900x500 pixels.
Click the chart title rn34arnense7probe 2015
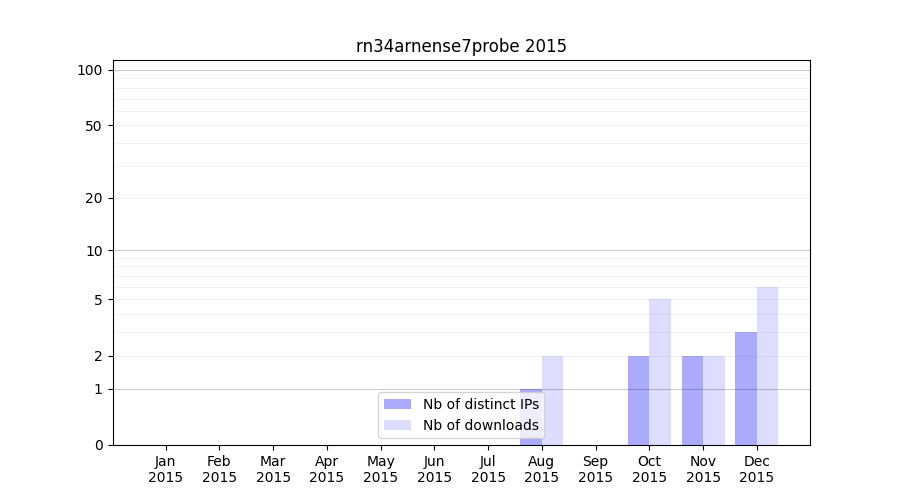pos(461,46)
